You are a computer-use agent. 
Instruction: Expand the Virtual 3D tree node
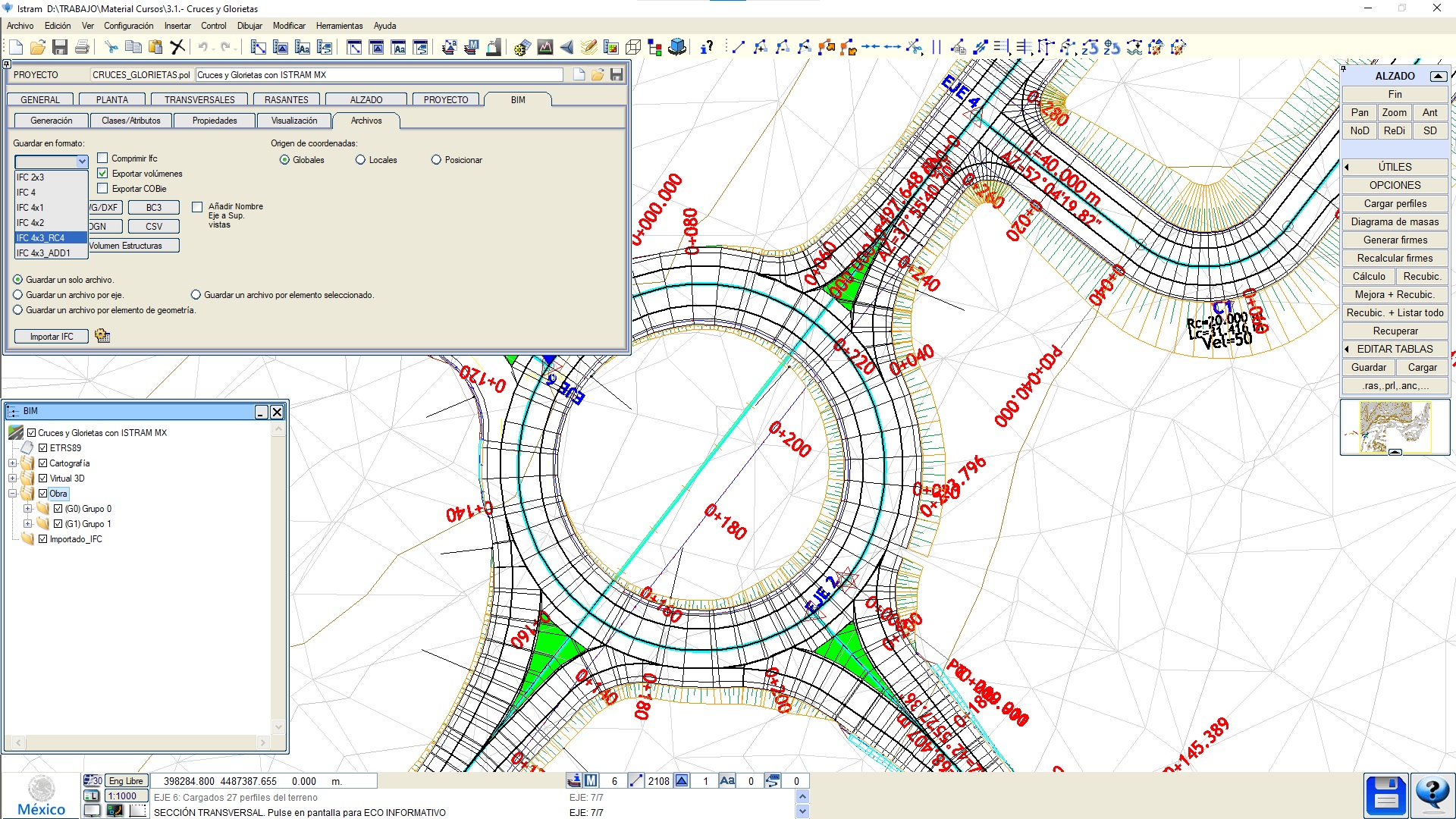point(13,479)
